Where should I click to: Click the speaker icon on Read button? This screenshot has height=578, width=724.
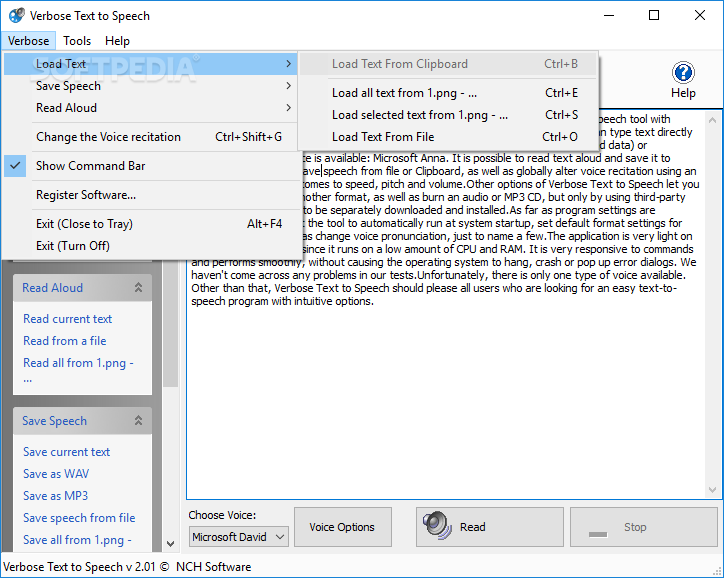pyautogui.click(x=437, y=526)
